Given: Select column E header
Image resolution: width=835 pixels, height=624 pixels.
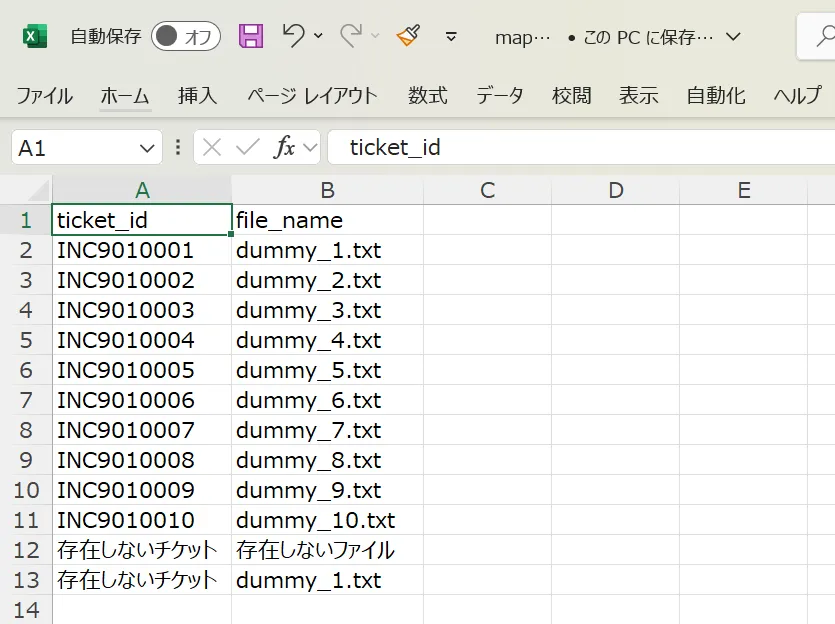Looking at the screenshot, I should coord(744,190).
